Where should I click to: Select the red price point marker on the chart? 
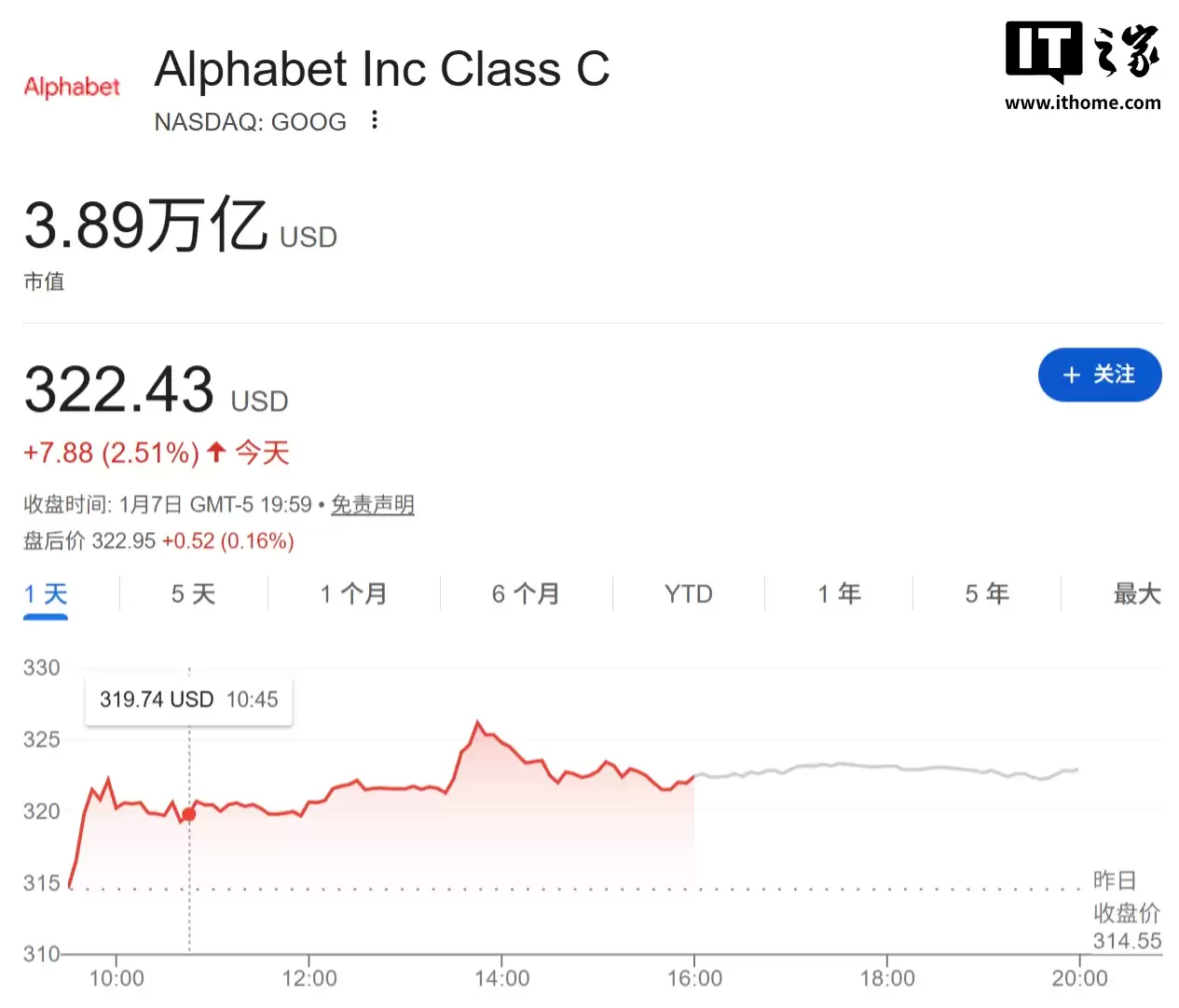[x=188, y=813]
